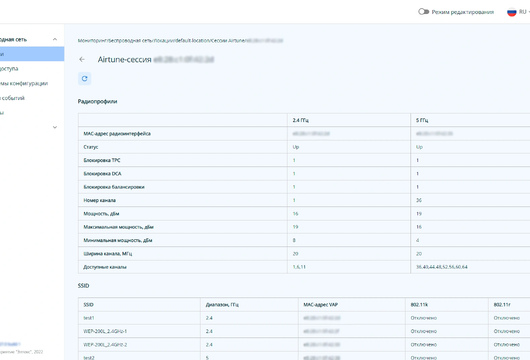Click the МАС-адрес VAP column header

coord(320,305)
